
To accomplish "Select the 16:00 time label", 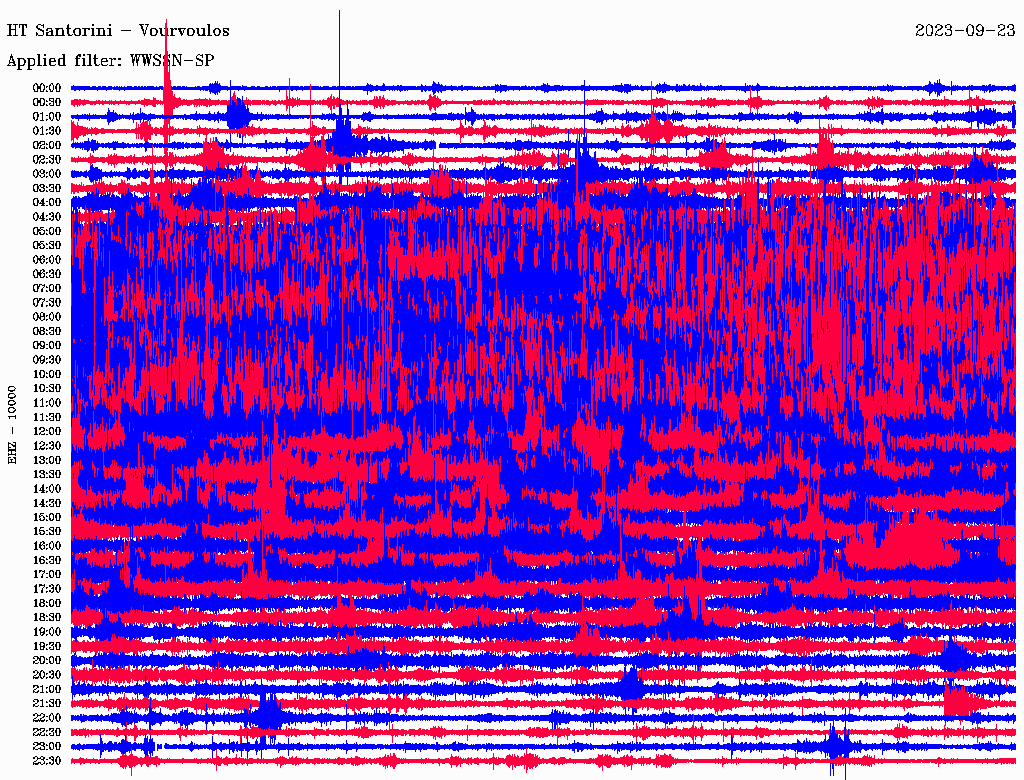I will click(46, 546).
